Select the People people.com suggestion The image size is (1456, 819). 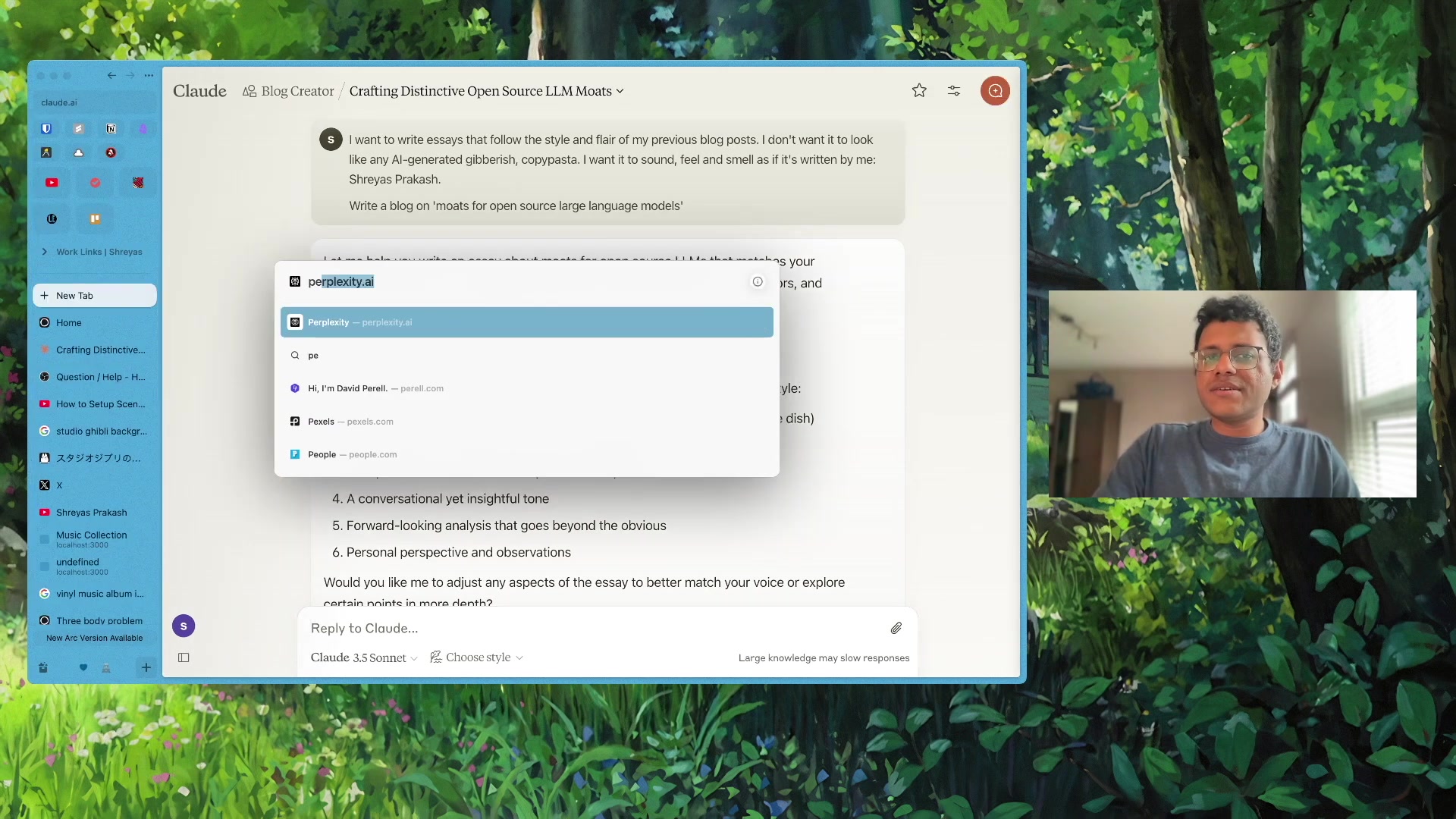coord(527,454)
